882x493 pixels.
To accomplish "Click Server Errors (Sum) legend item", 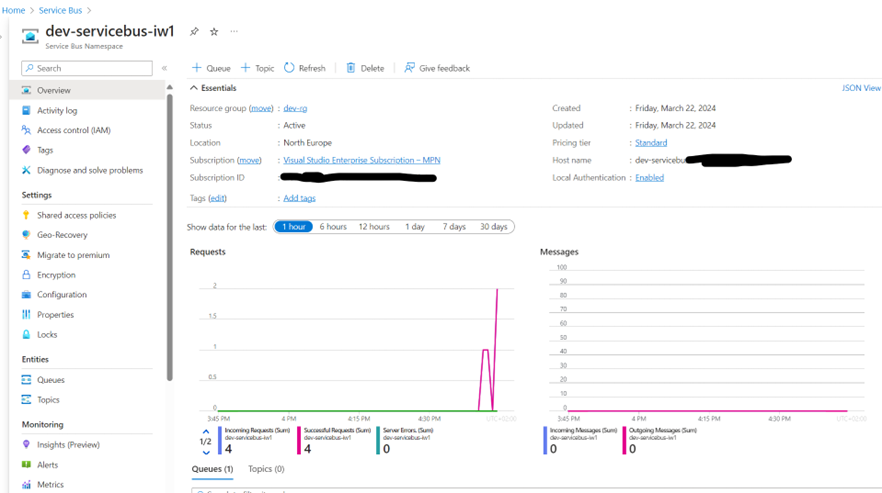I will click(406, 441).
